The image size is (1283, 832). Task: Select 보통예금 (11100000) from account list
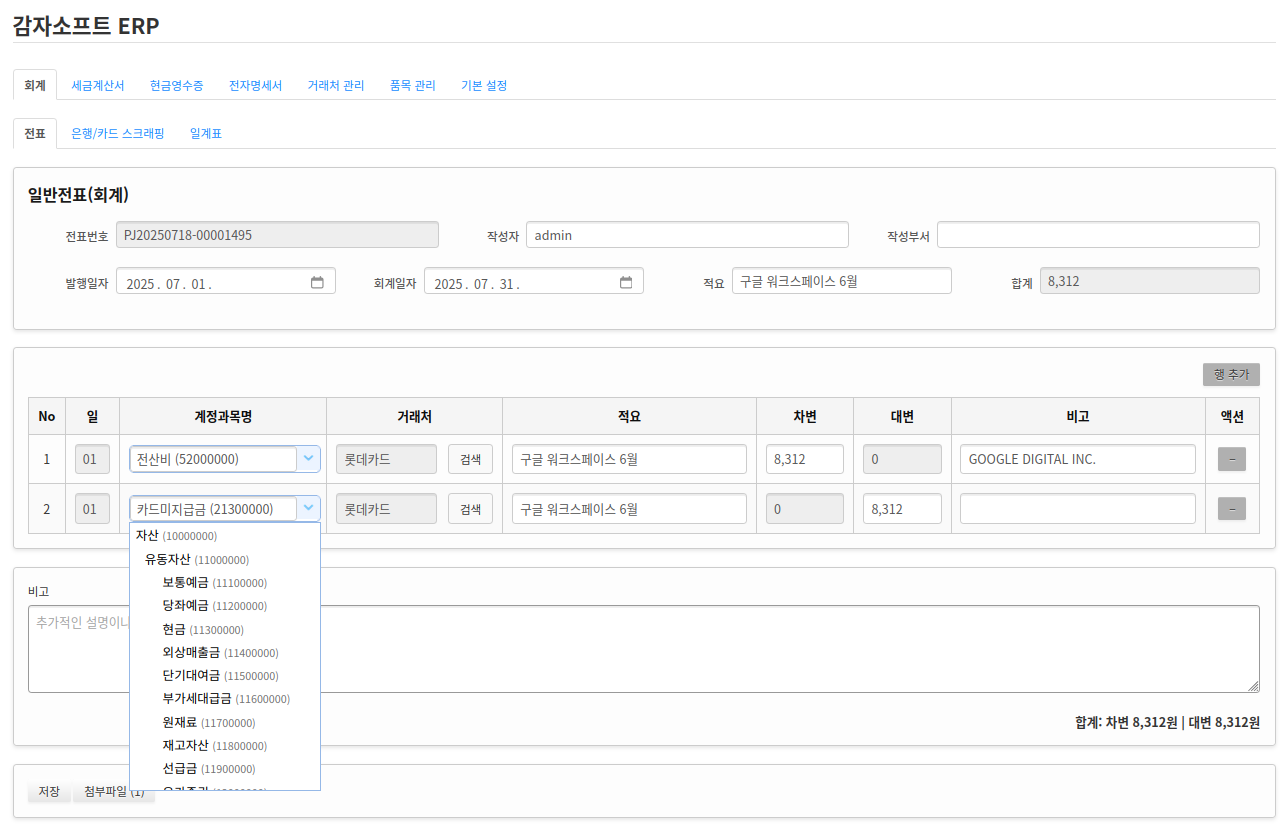tap(215, 583)
